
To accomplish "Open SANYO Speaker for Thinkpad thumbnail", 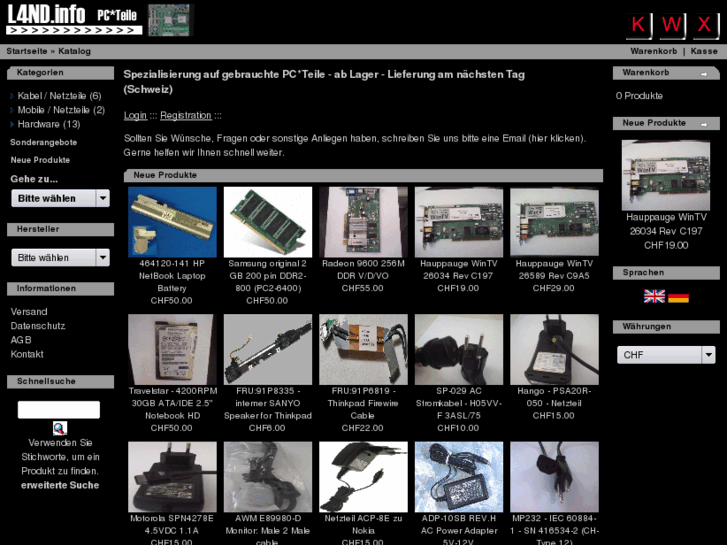I will click(268, 350).
